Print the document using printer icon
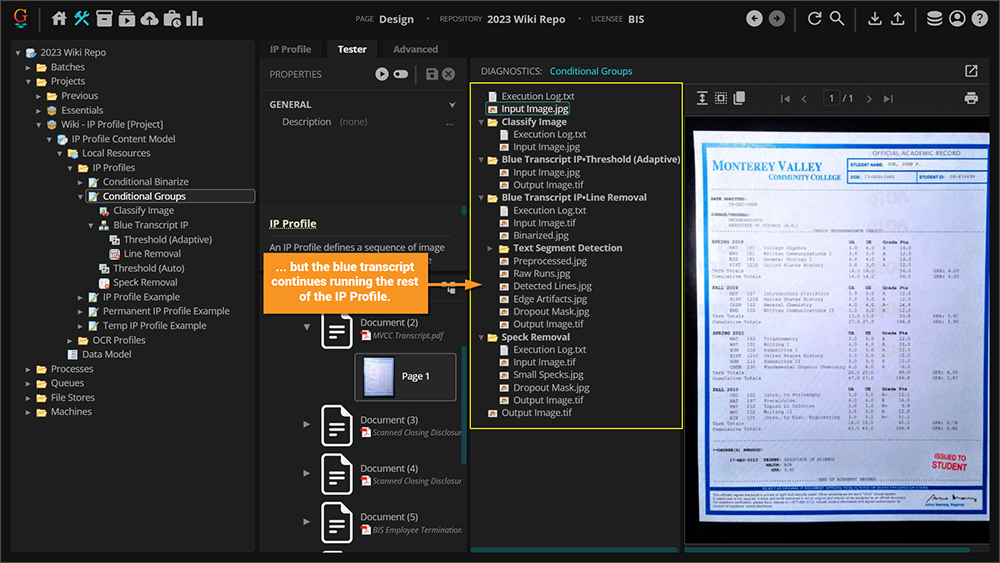 point(970,98)
